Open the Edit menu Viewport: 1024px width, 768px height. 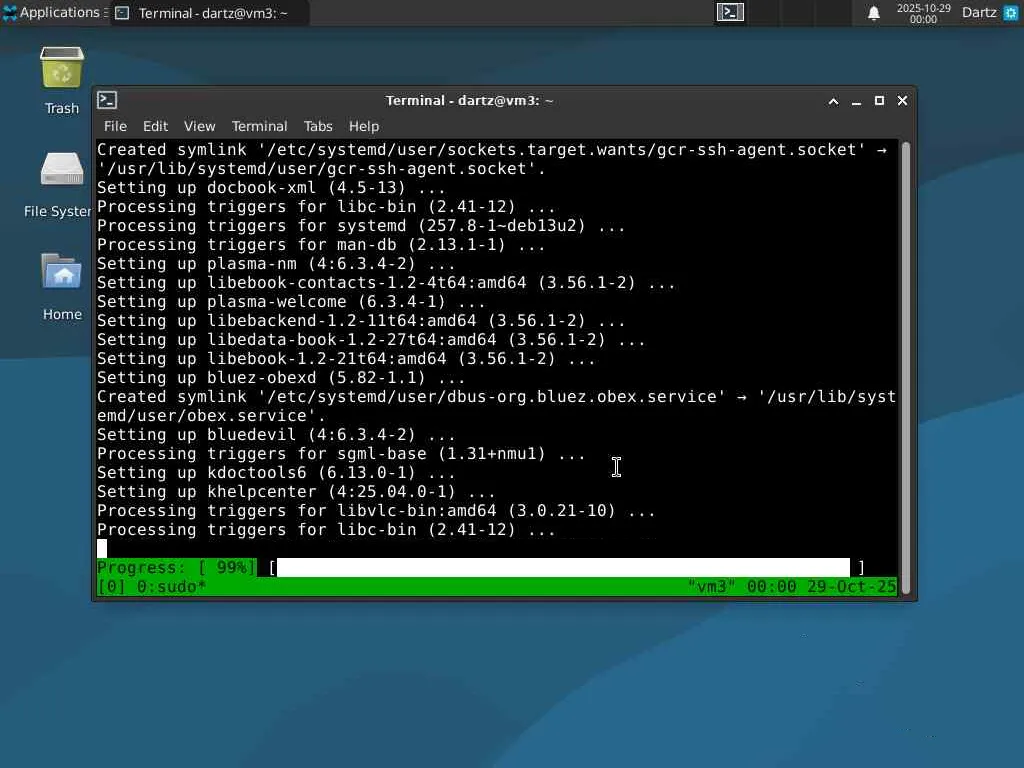tap(155, 126)
